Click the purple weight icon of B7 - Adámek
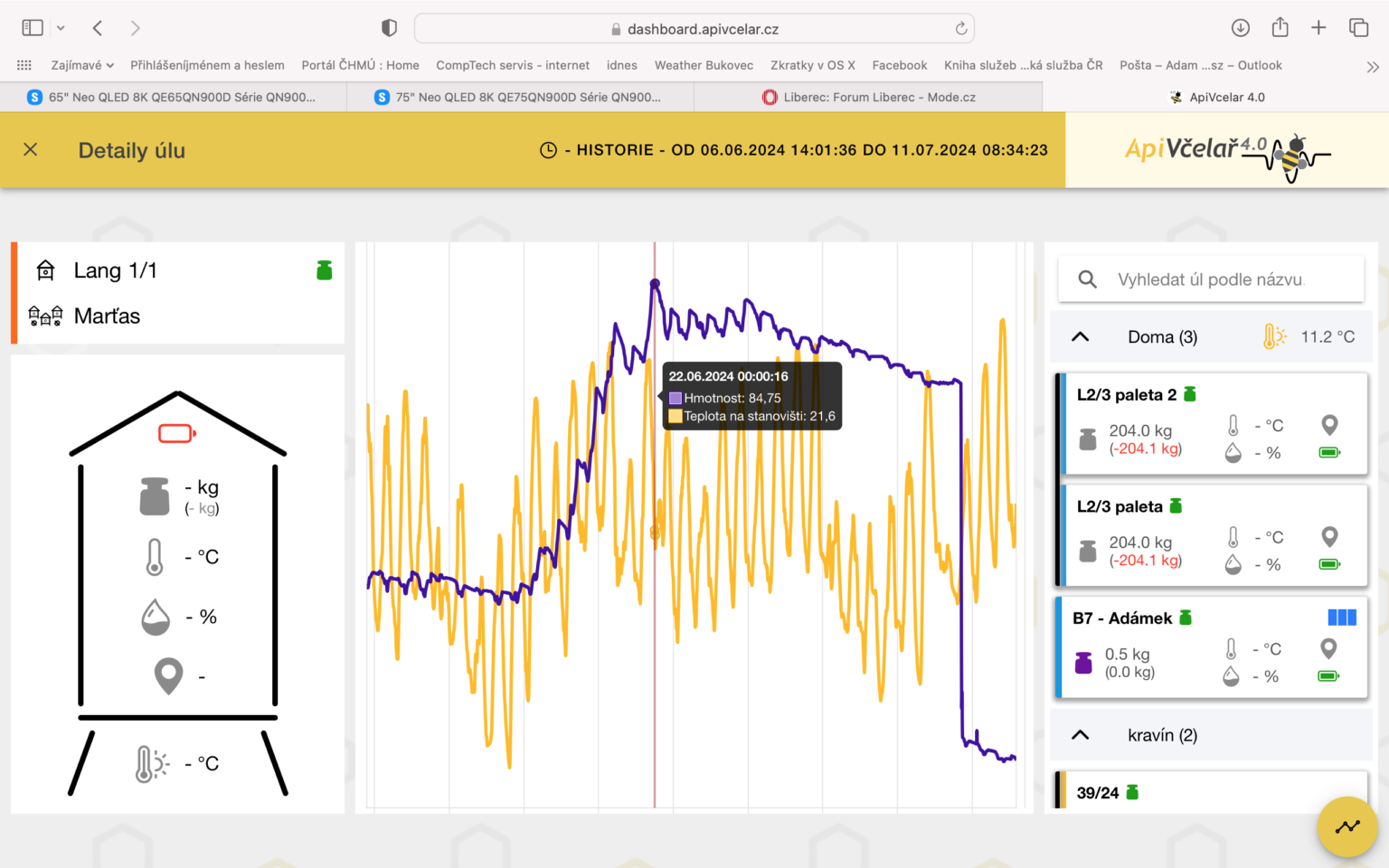The image size is (1389, 868). (1083, 663)
